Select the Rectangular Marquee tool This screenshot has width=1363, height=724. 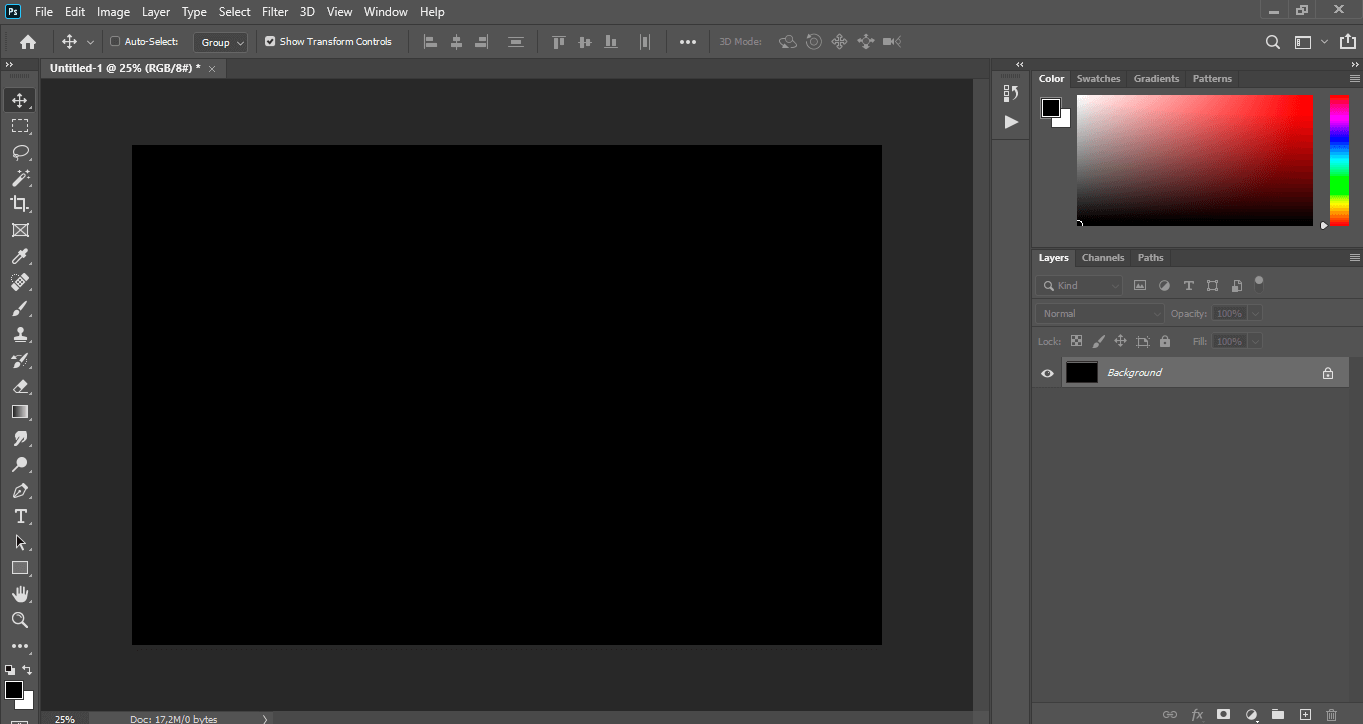click(x=20, y=126)
